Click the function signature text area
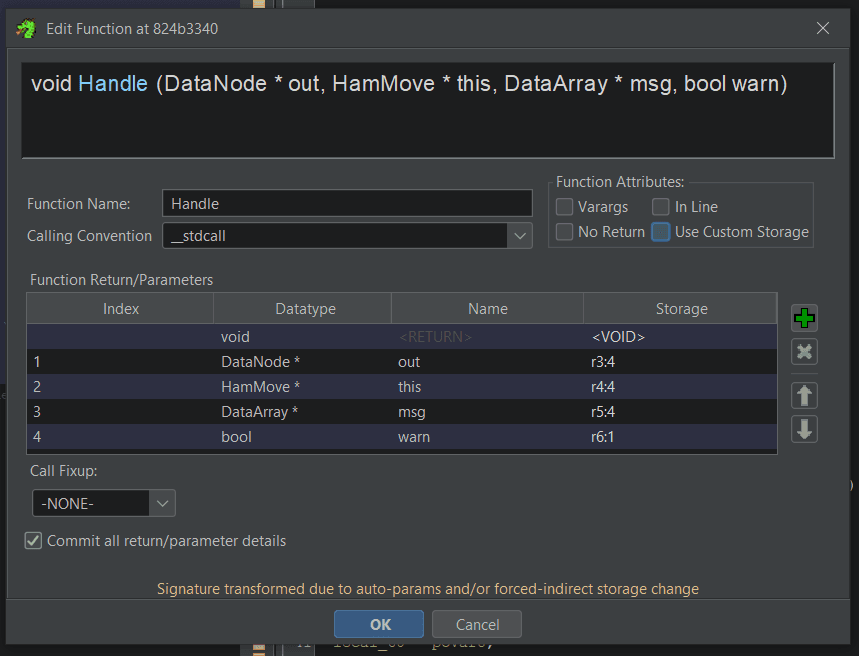 (428, 110)
